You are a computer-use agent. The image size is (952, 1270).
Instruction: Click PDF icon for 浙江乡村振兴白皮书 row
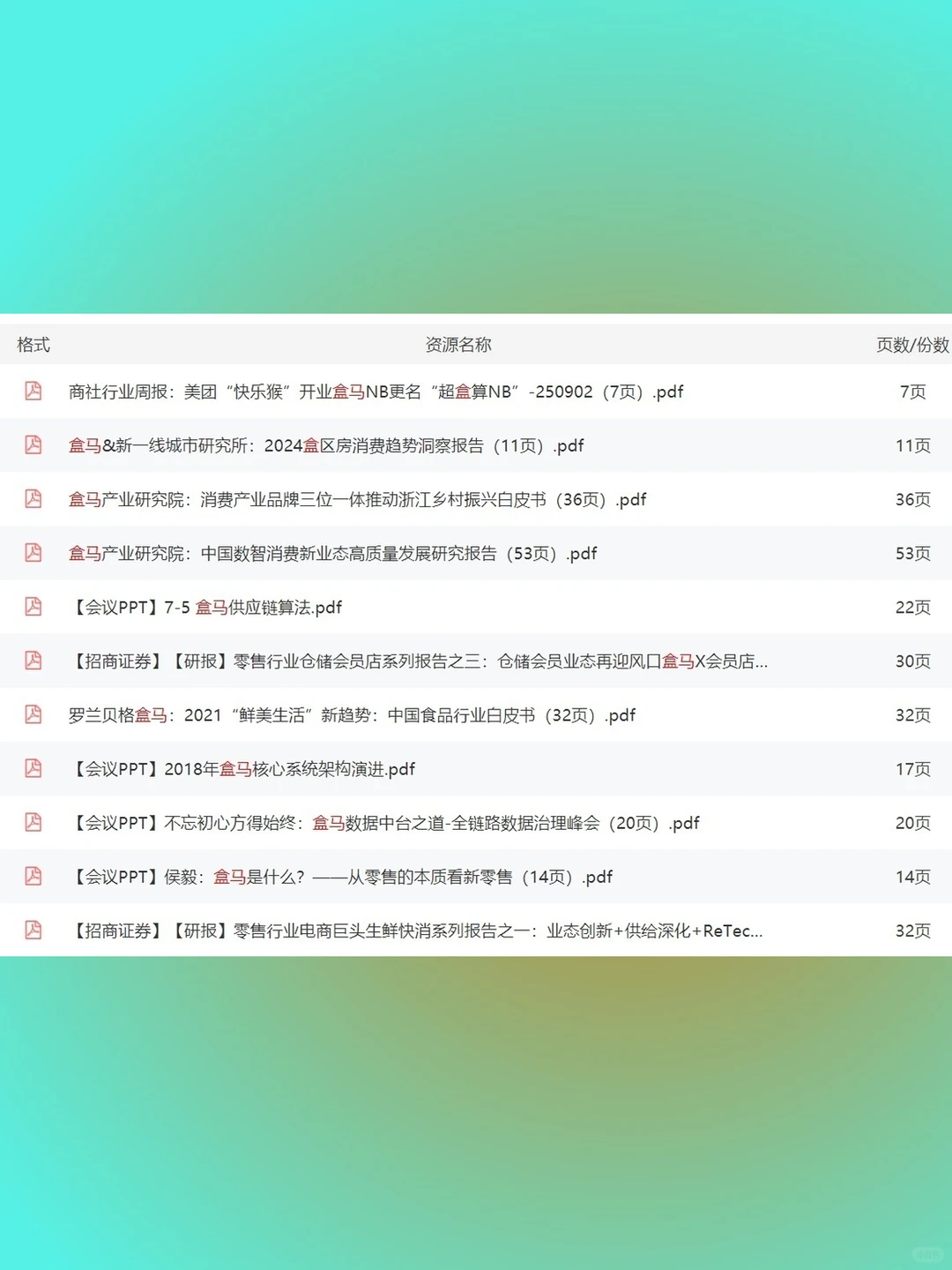click(33, 498)
